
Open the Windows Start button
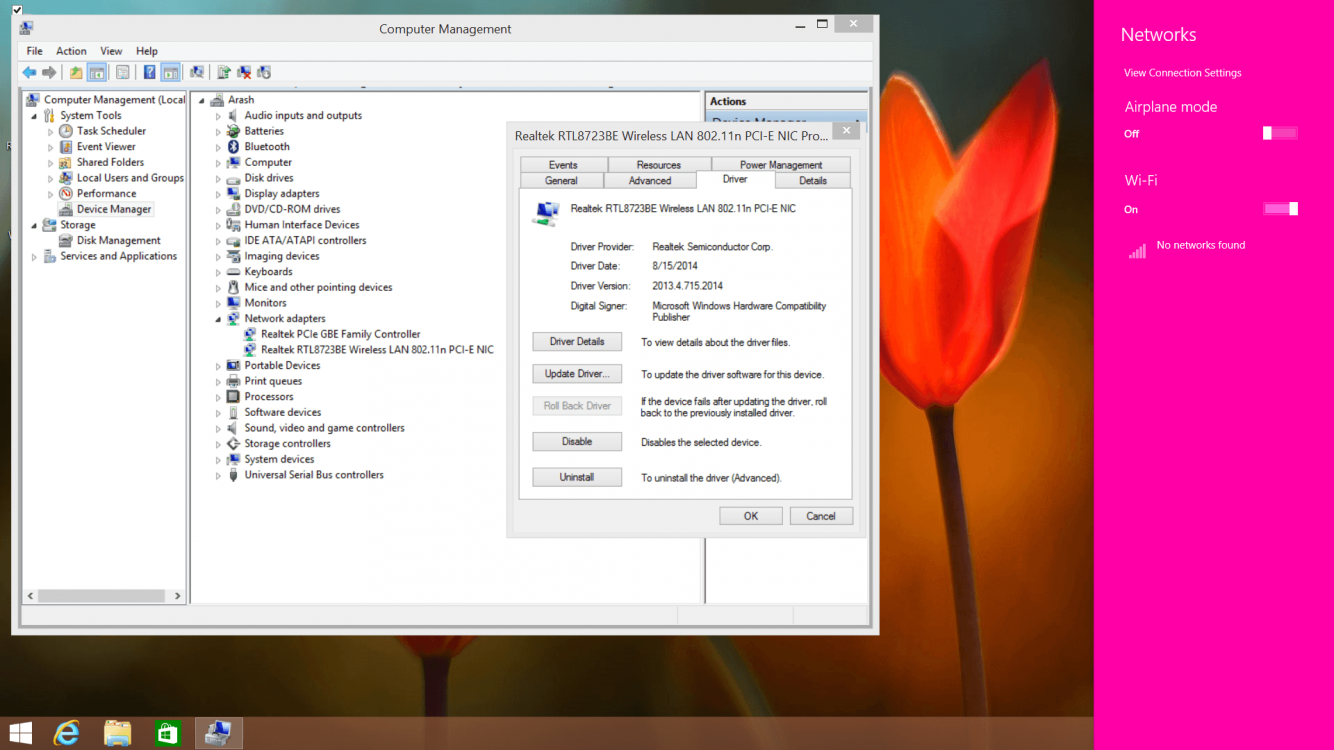pos(20,733)
